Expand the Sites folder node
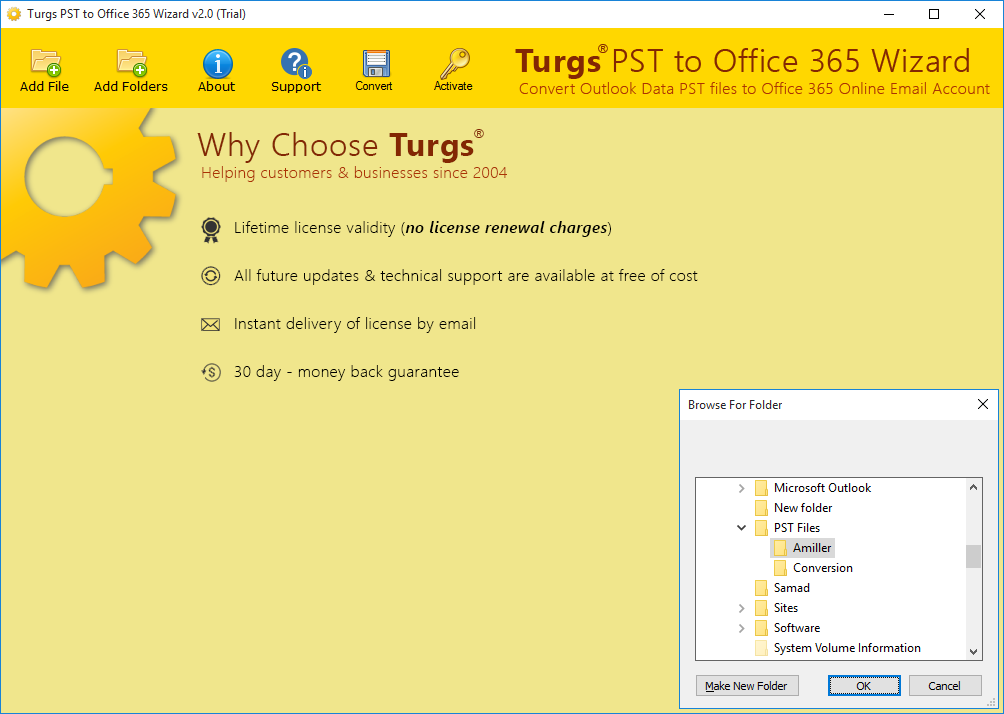Image resolution: width=1004 pixels, height=714 pixels. coord(741,608)
